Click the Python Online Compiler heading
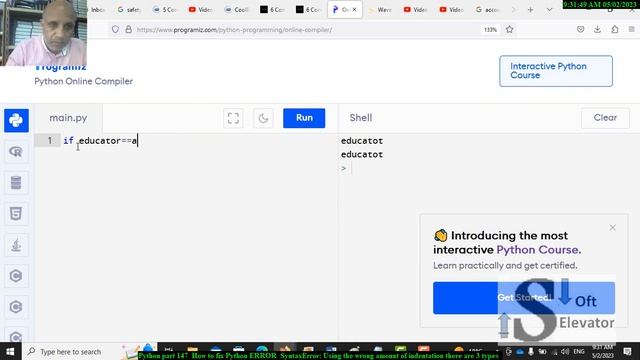The height and width of the screenshot is (360, 640). coord(84,81)
